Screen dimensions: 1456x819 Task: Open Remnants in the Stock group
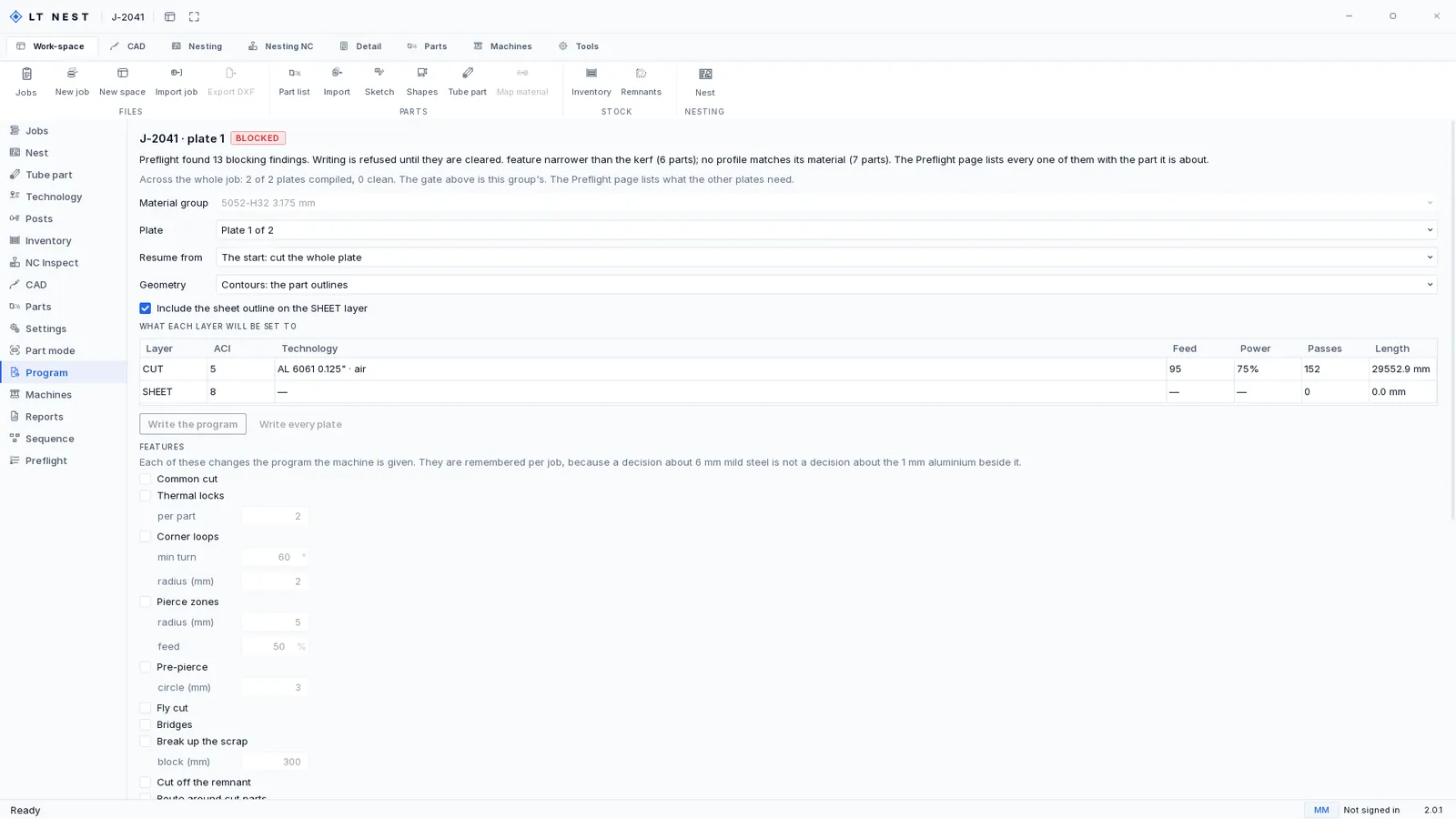point(641,81)
